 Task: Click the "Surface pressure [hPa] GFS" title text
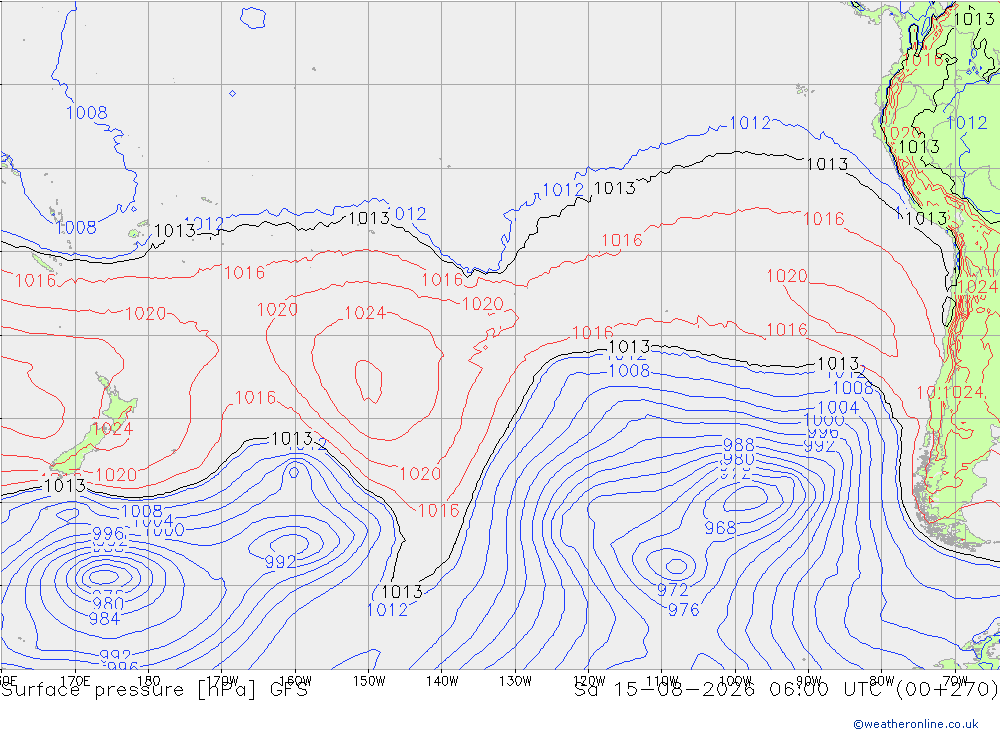[x=154, y=690]
